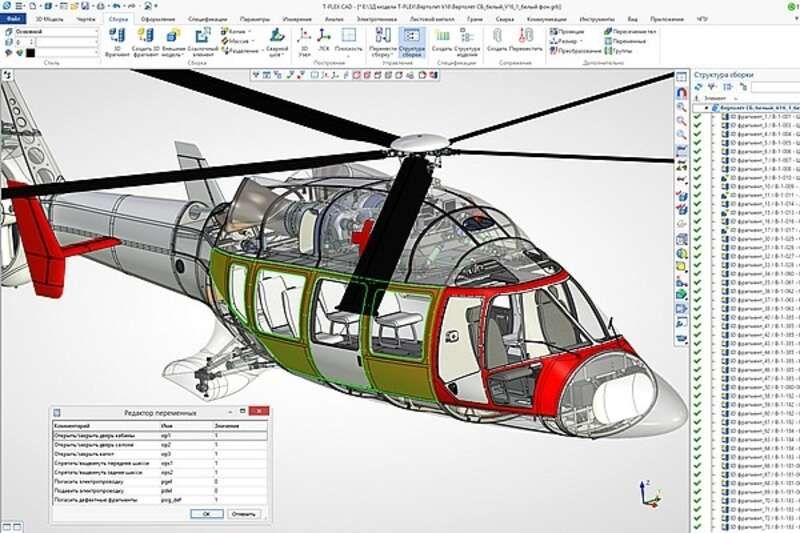The height and width of the screenshot is (533, 800).
Task: Open the Файл menu
Action: (13, 19)
